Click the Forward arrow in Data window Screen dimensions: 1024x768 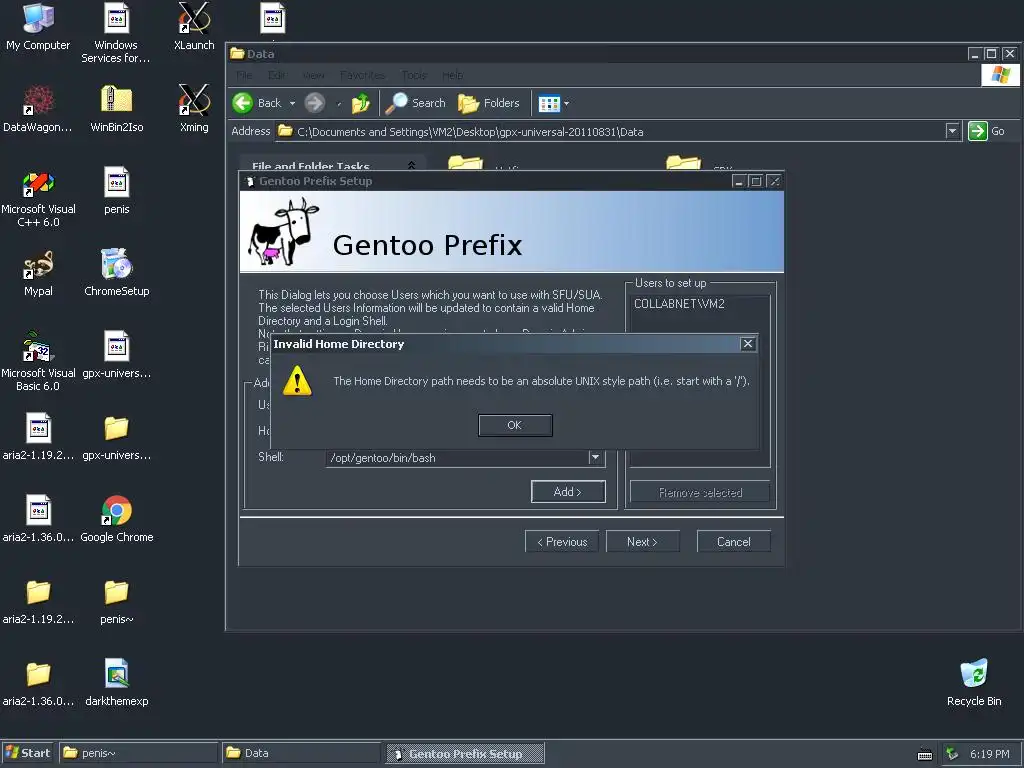click(315, 103)
